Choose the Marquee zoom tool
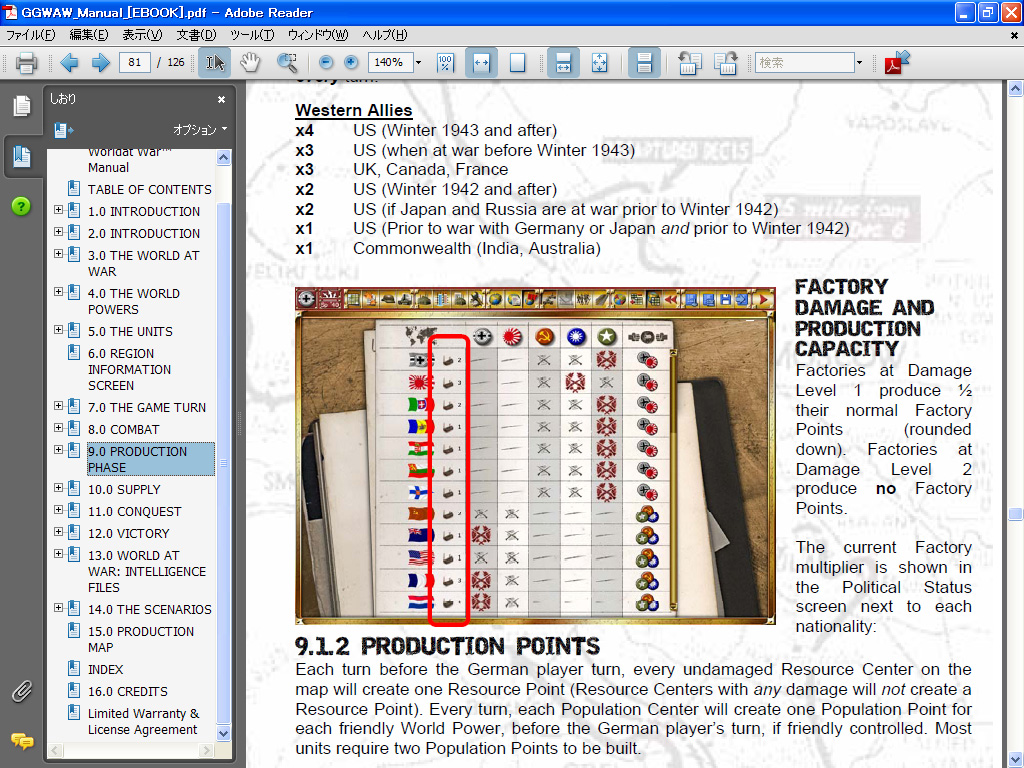 click(x=287, y=63)
